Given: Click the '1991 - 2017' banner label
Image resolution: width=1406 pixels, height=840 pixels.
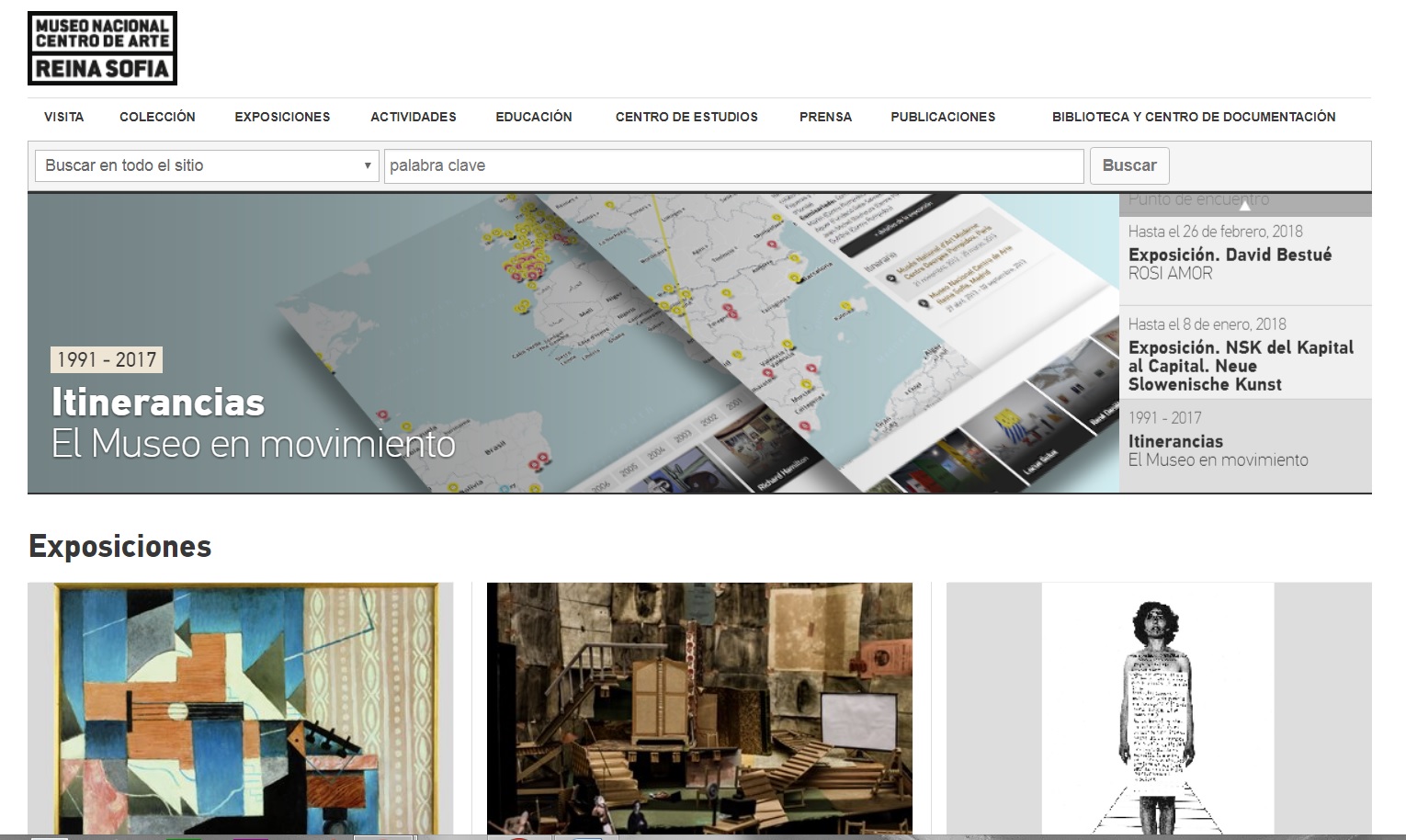Looking at the screenshot, I should (x=107, y=359).
